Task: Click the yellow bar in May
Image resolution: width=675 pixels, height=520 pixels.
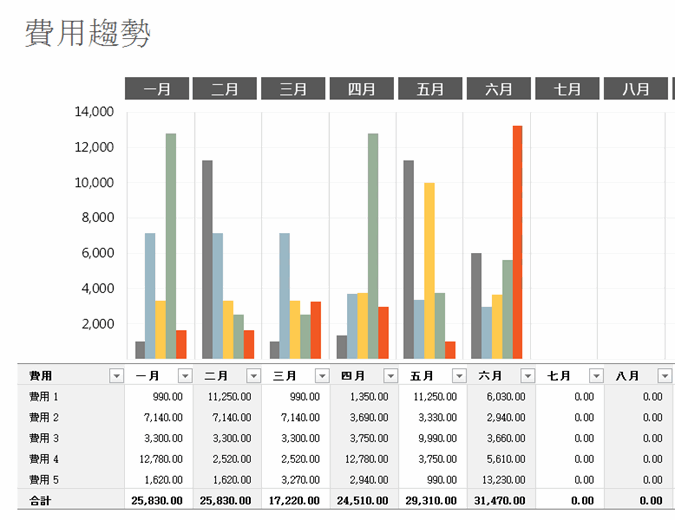Action: (x=429, y=270)
